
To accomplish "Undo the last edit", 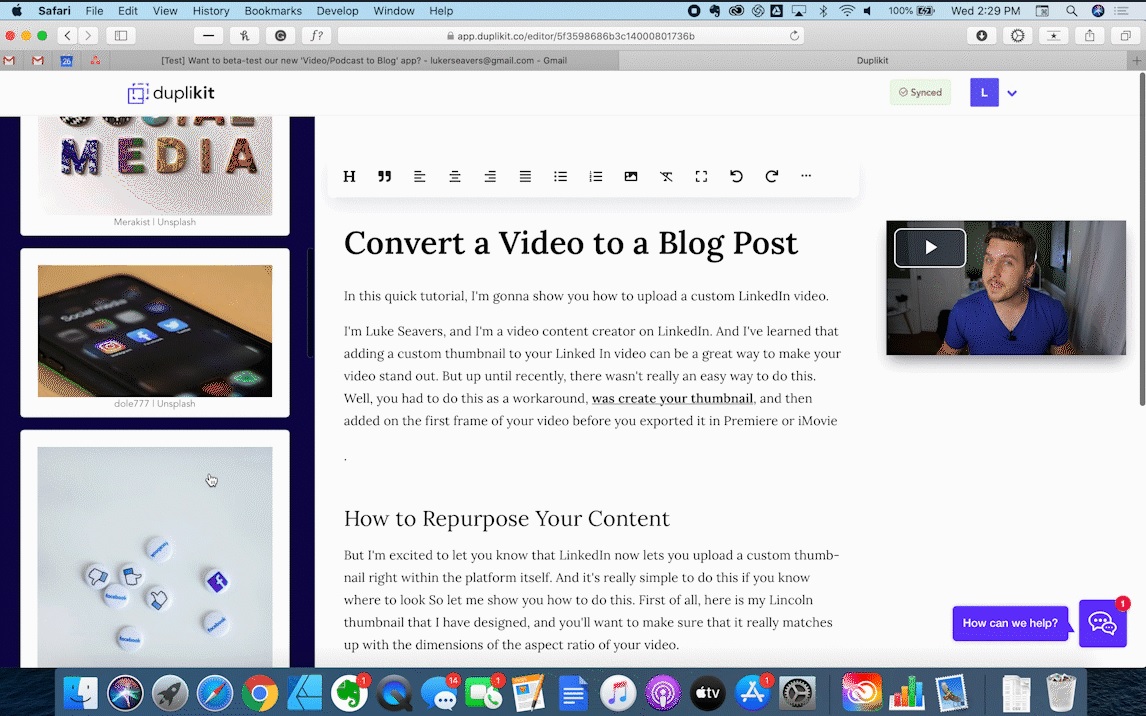I will click(x=736, y=177).
